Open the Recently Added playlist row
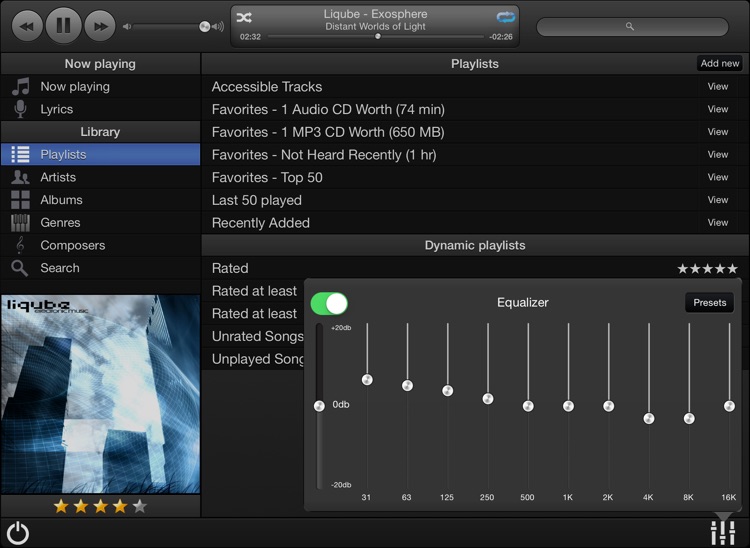The image size is (750, 548). click(x=475, y=223)
